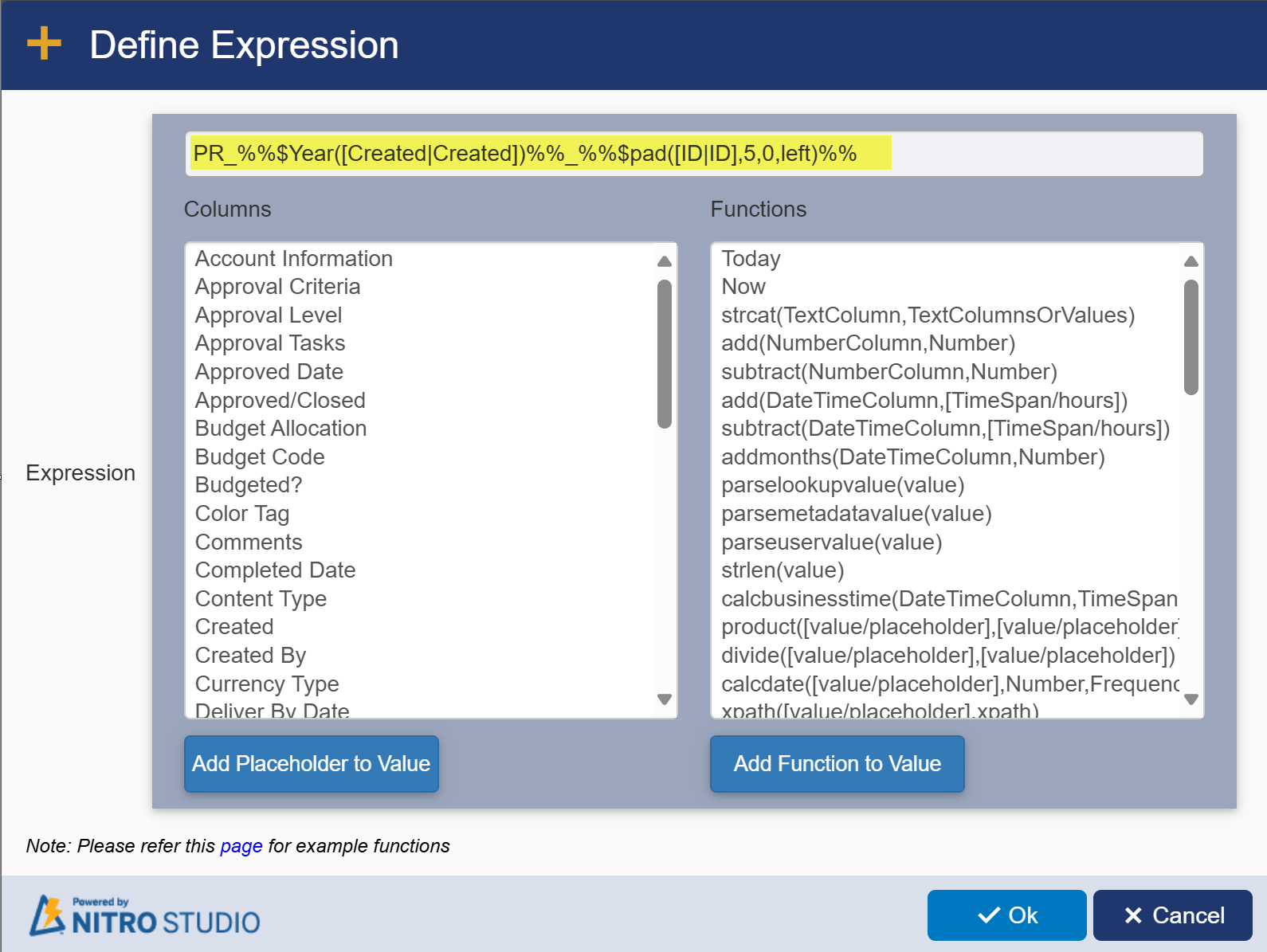Click the Functions list scrollbar thumb
The image size is (1267, 952).
pos(1191,337)
